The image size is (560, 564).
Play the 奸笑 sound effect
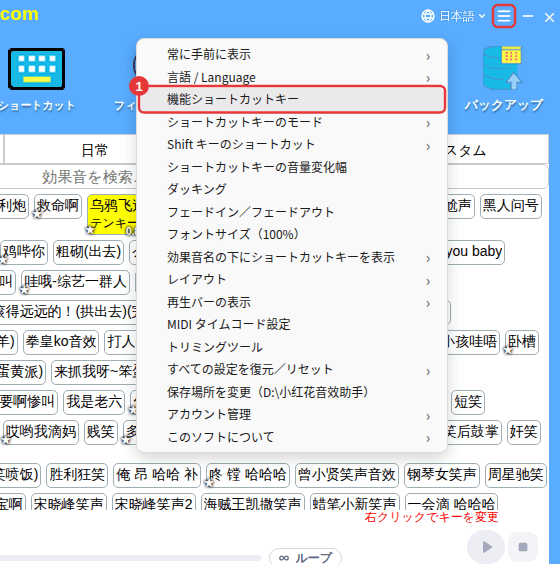coord(524,432)
